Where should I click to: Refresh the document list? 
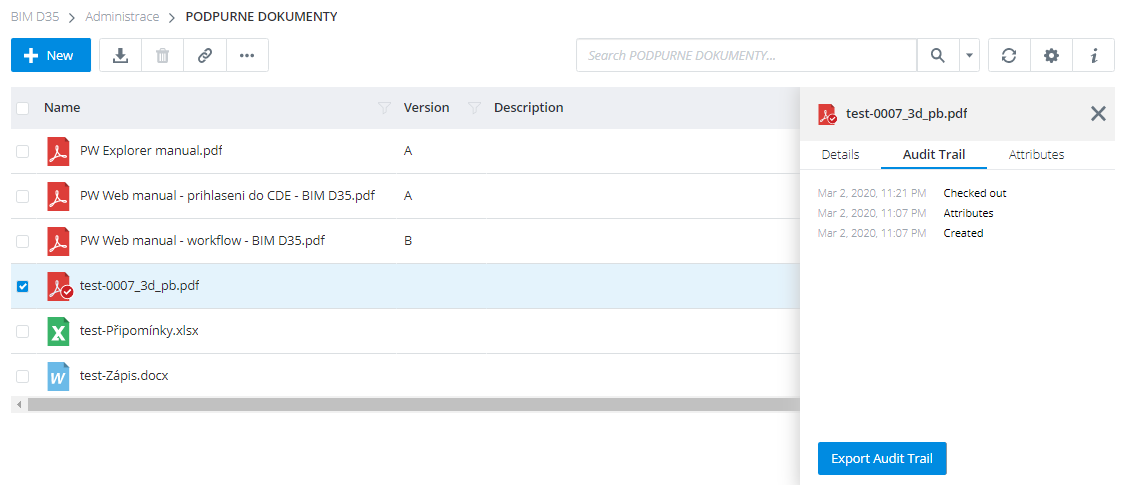1009,56
